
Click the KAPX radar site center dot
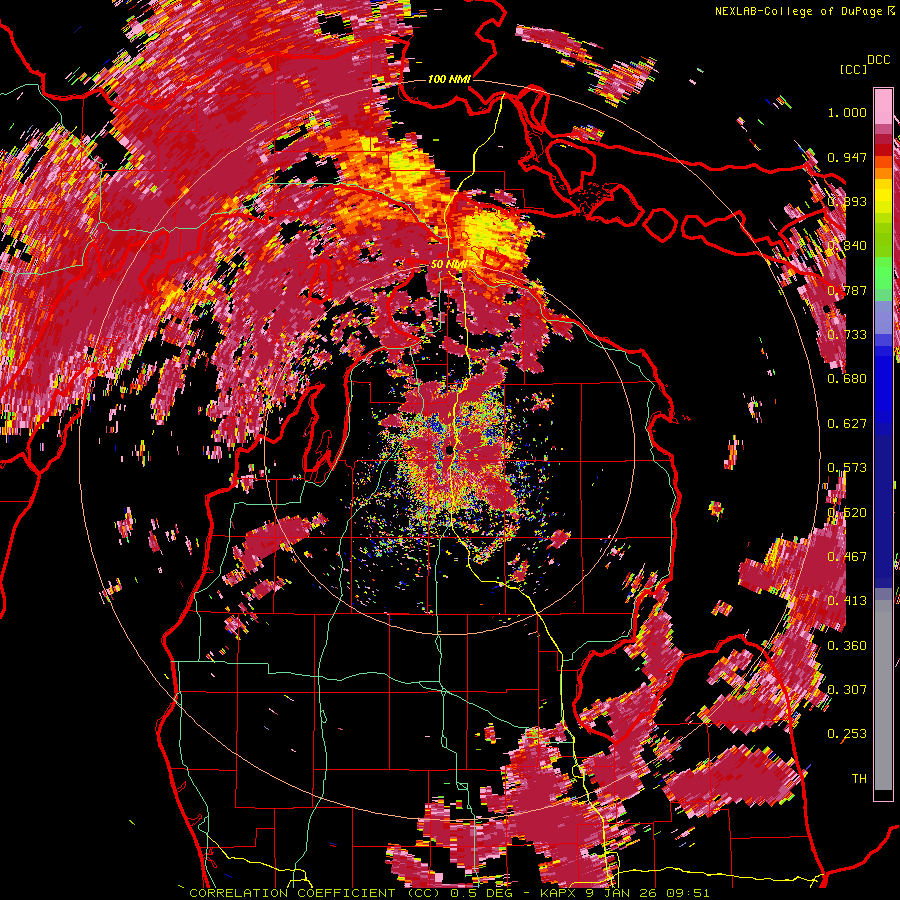click(449, 451)
